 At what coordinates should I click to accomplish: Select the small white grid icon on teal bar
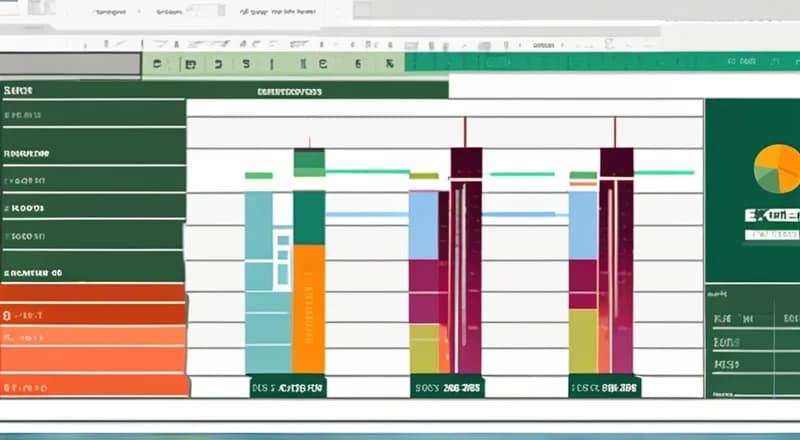coord(283,249)
